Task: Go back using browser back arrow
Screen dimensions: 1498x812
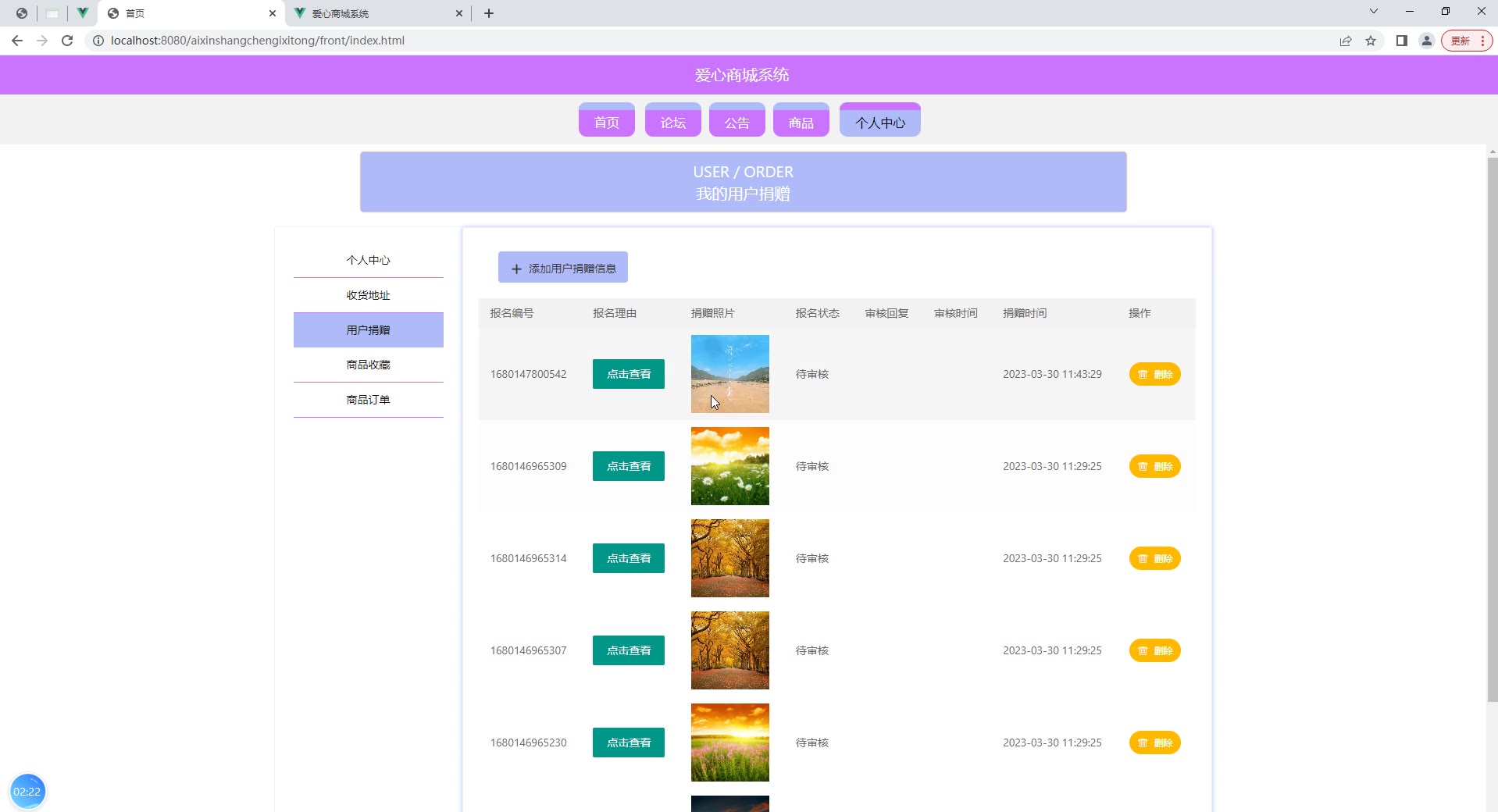Action: point(17,41)
